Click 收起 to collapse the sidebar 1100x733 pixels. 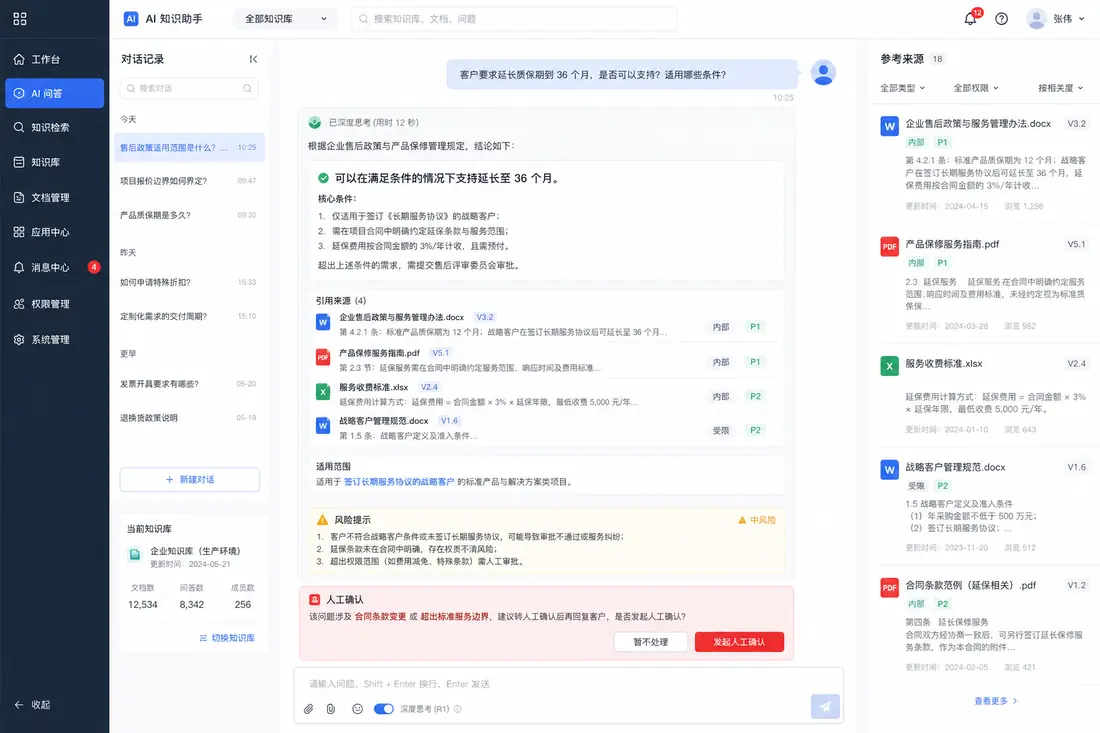coord(32,705)
